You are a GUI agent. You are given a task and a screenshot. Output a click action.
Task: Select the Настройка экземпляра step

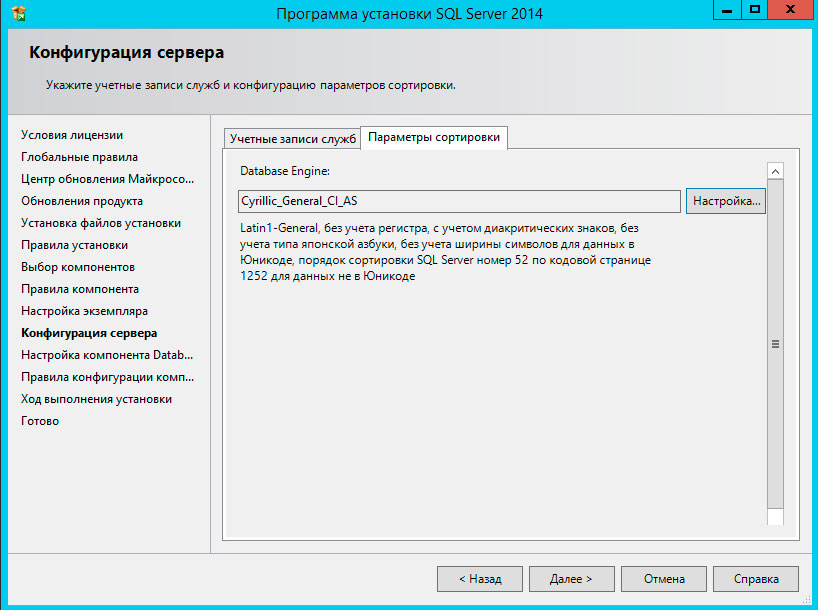[85, 311]
